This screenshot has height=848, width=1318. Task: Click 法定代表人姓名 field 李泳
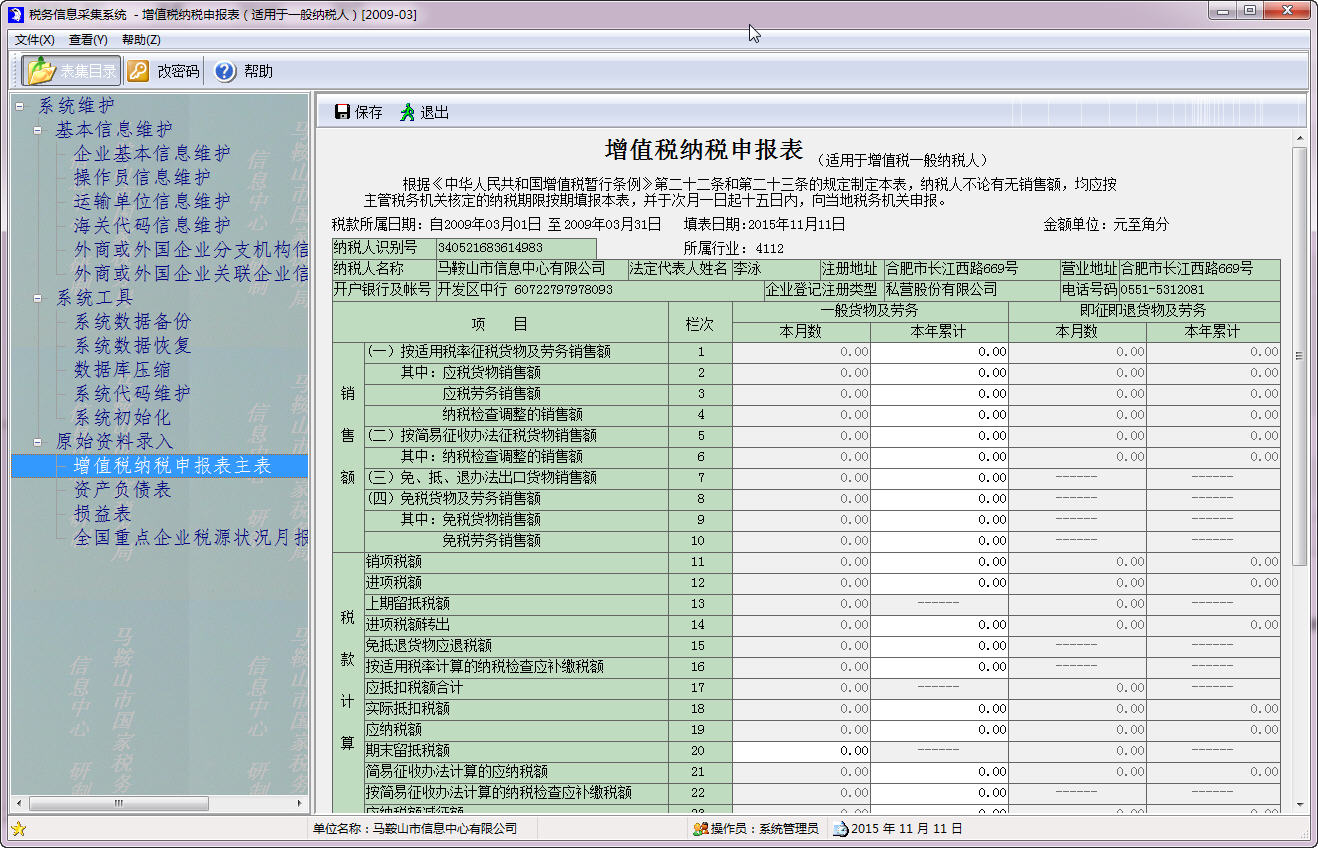(775, 269)
